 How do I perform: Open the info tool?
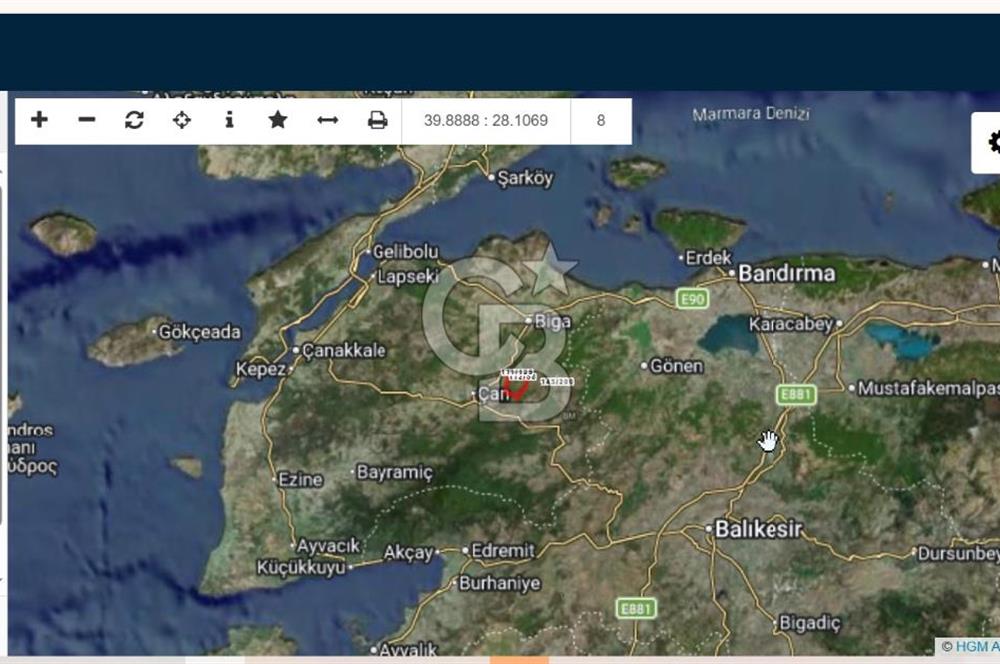click(x=230, y=120)
